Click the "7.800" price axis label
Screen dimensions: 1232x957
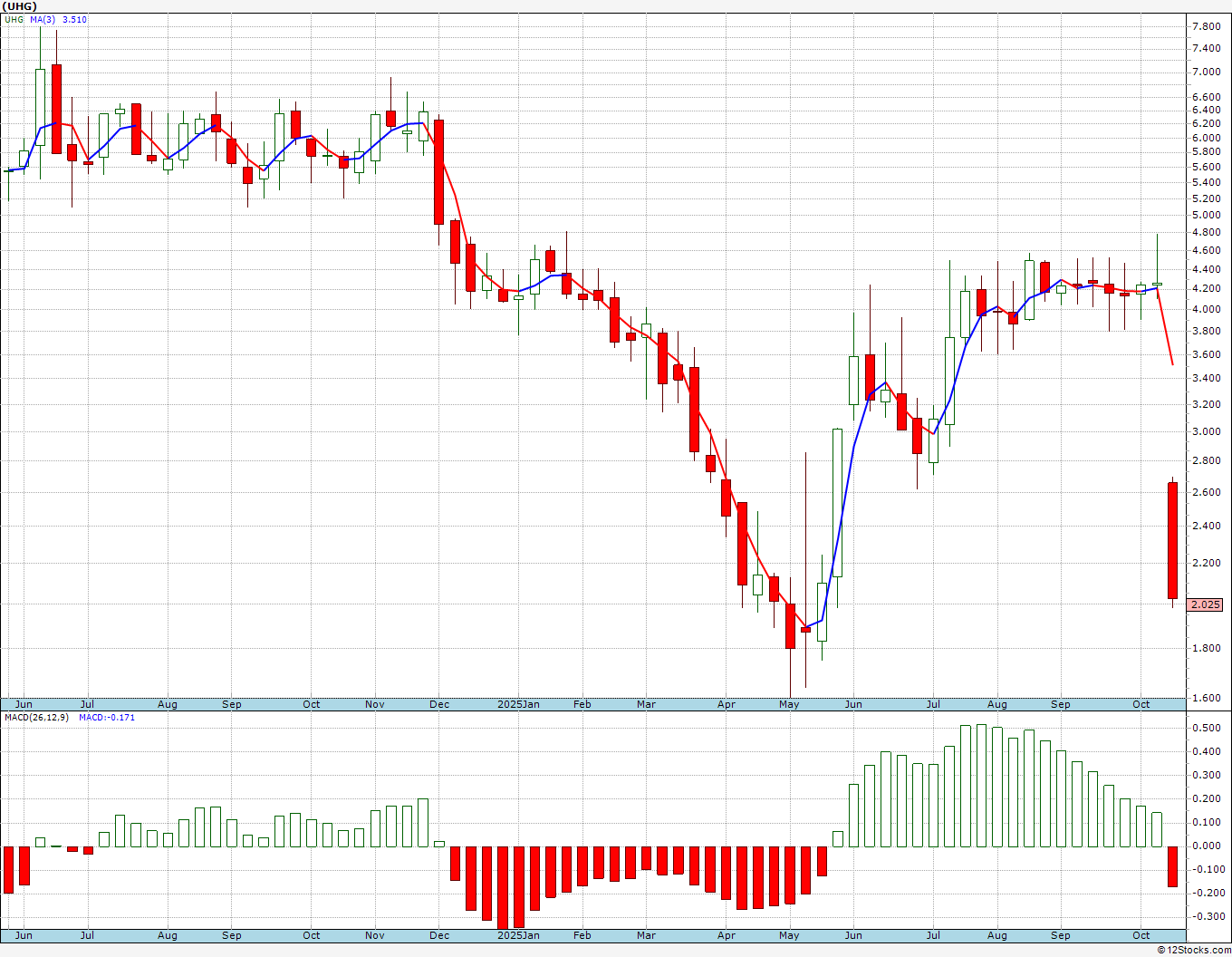(x=1206, y=26)
